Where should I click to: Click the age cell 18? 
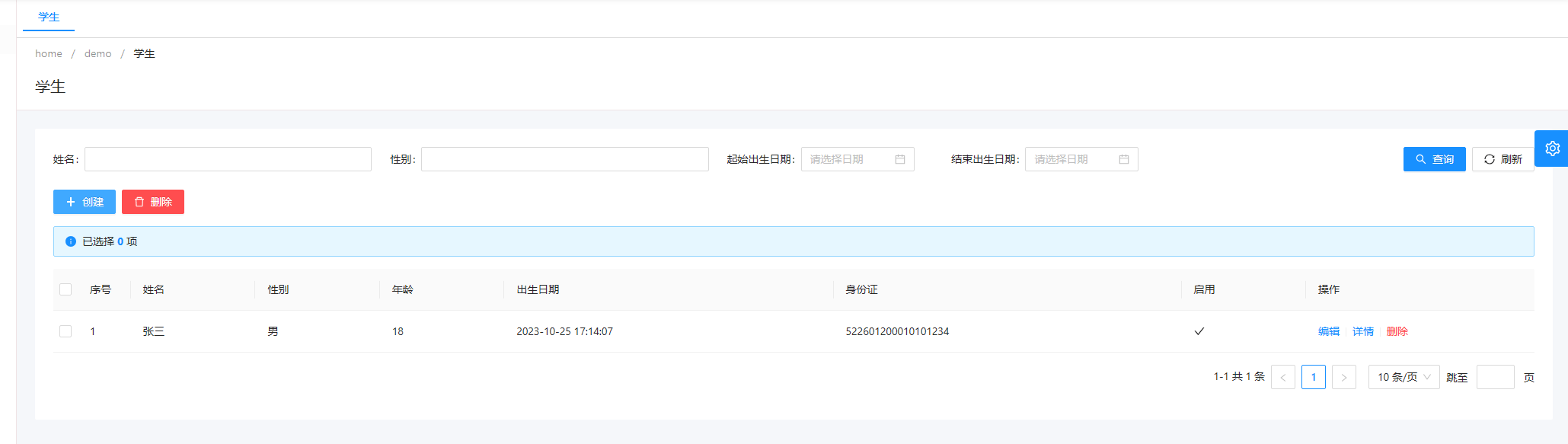398,331
